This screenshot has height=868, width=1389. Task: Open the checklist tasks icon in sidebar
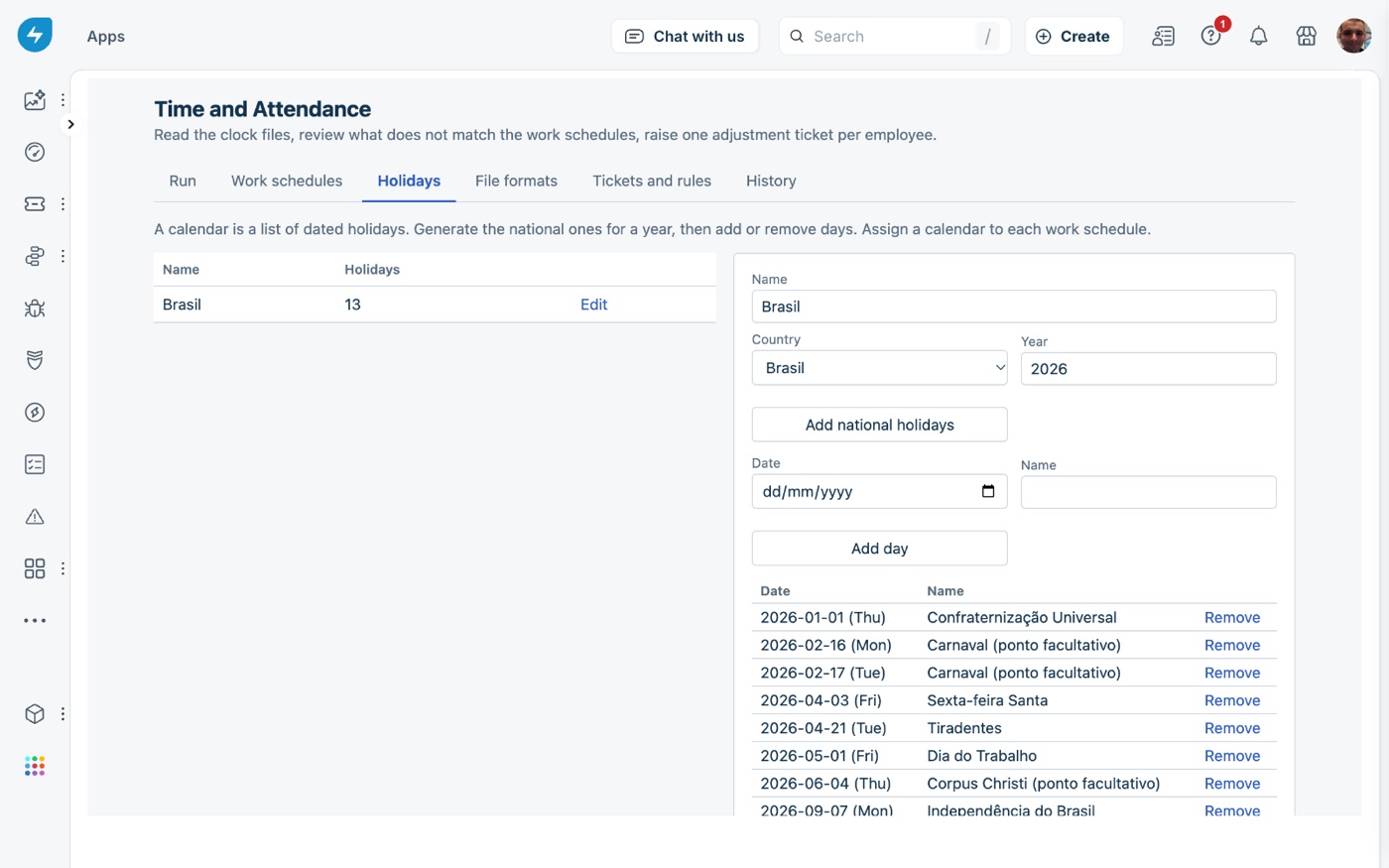click(x=35, y=464)
